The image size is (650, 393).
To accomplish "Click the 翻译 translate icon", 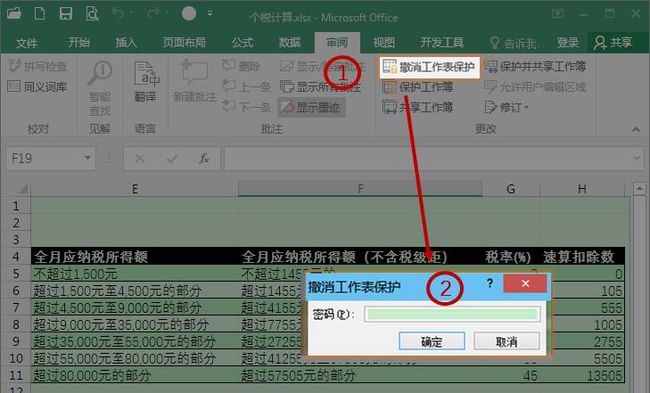I will point(146,82).
